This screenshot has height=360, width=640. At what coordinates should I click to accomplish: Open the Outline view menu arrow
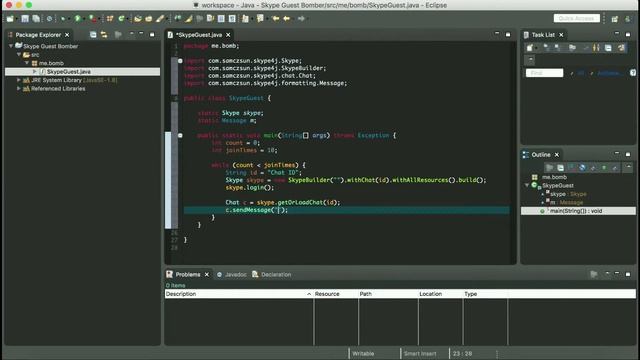point(628,167)
